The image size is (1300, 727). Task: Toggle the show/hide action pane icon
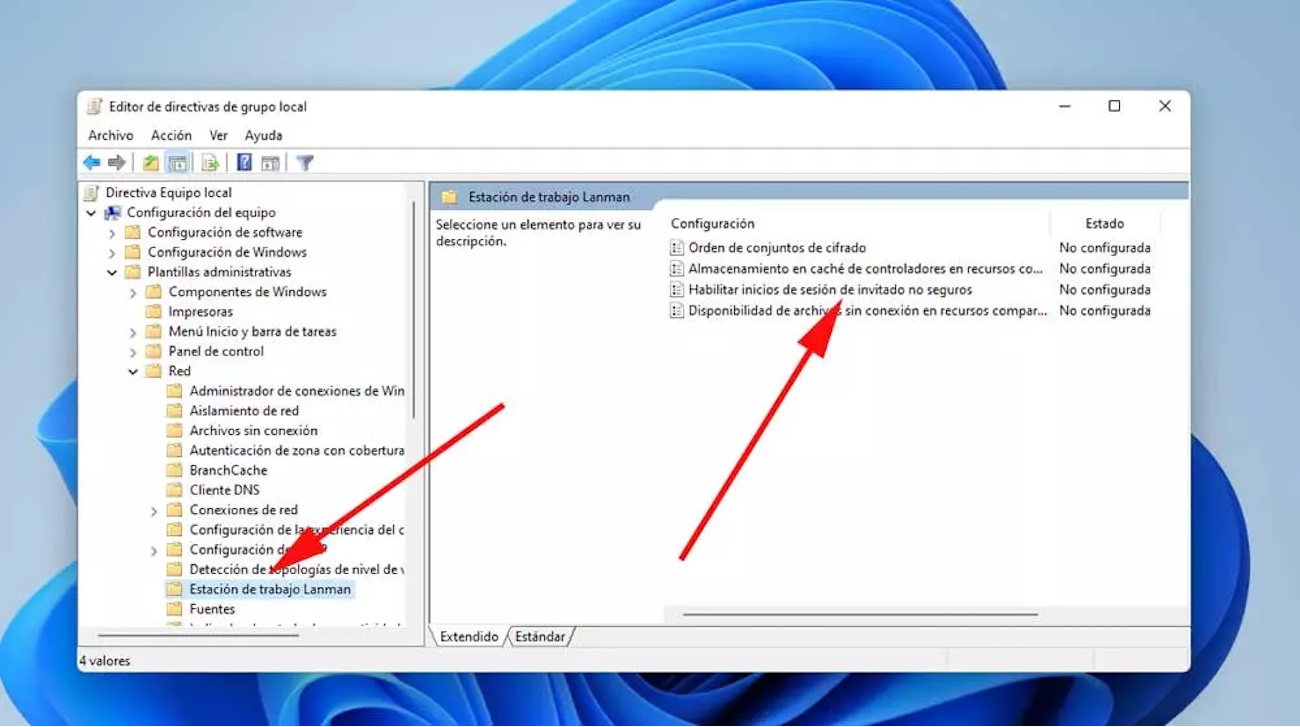click(x=270, y=162)
